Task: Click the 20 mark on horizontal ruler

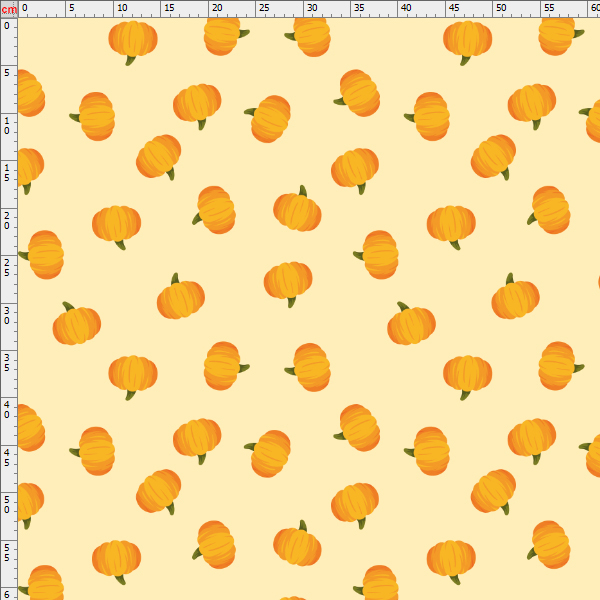Action: (x=217, y=8)
